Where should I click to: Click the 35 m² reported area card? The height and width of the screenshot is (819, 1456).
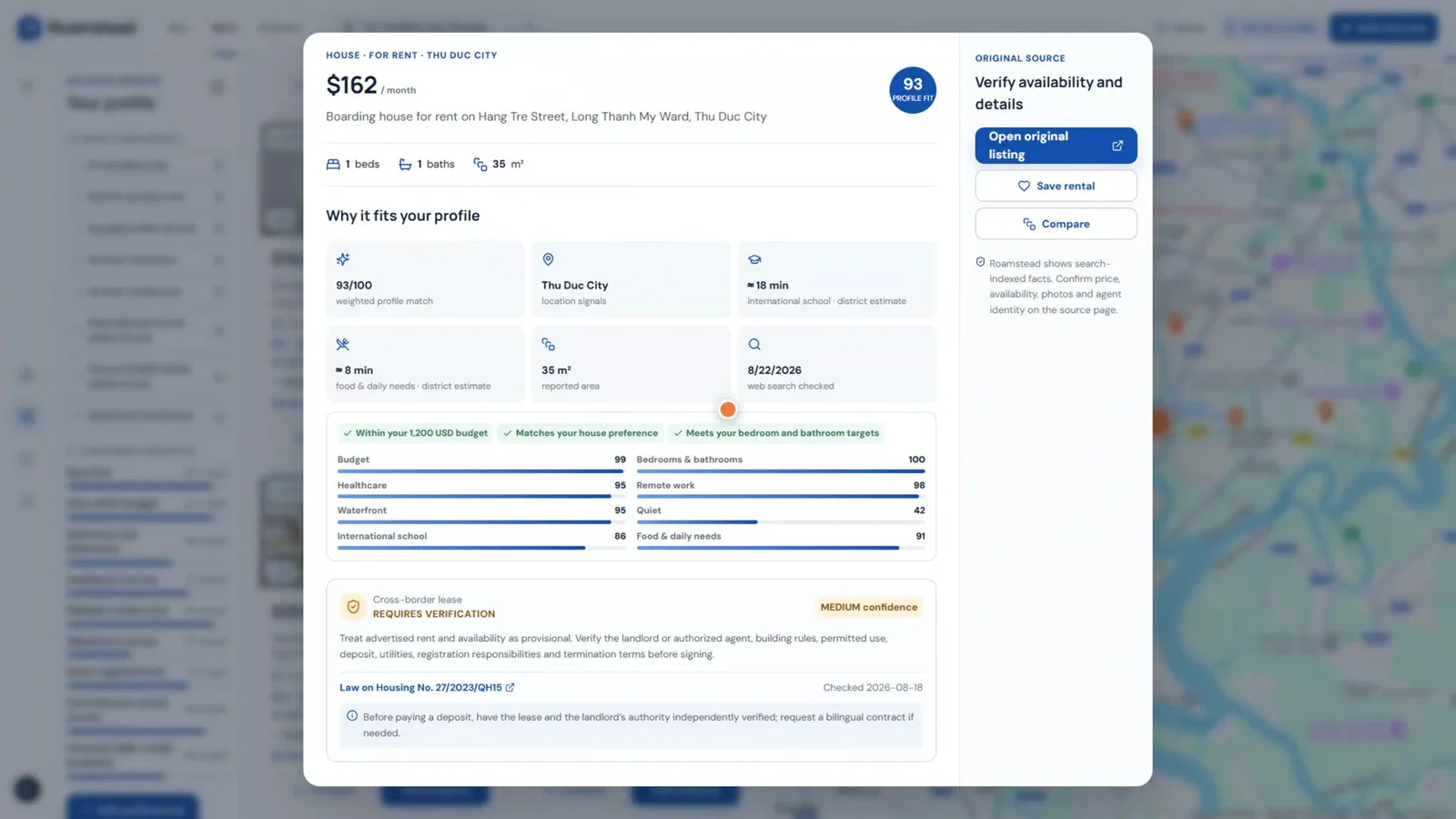(x=632, y=364)
